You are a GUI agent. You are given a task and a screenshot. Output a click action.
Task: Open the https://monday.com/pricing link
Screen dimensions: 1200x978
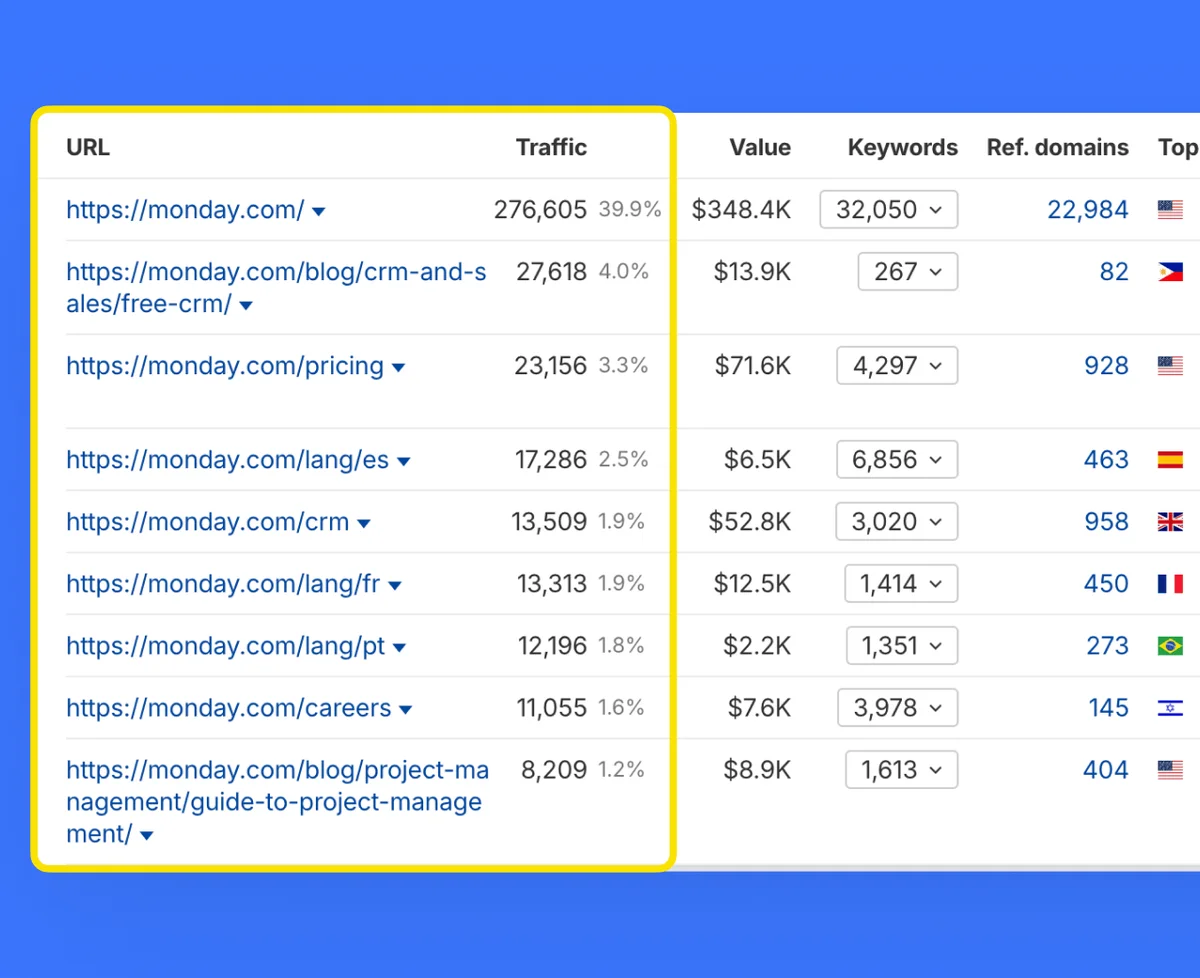click(x=225, y=366)
